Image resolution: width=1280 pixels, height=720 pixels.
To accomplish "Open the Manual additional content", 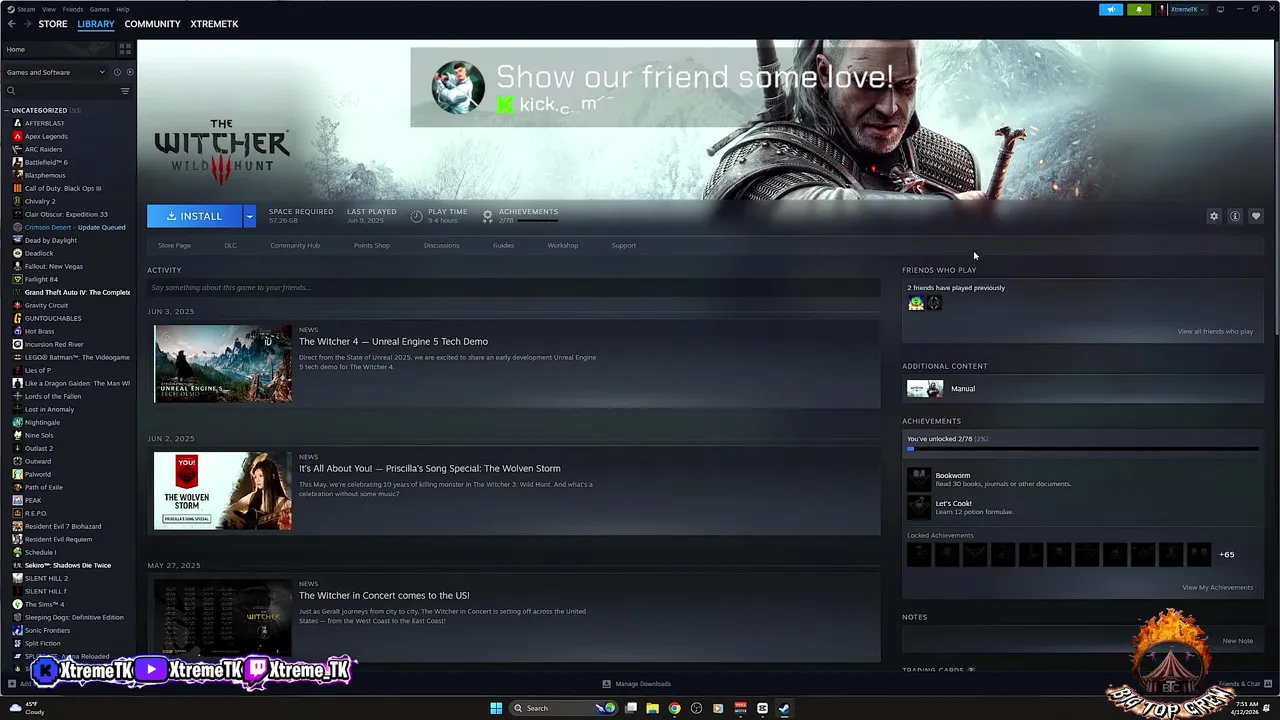I will pos(1084,389).
